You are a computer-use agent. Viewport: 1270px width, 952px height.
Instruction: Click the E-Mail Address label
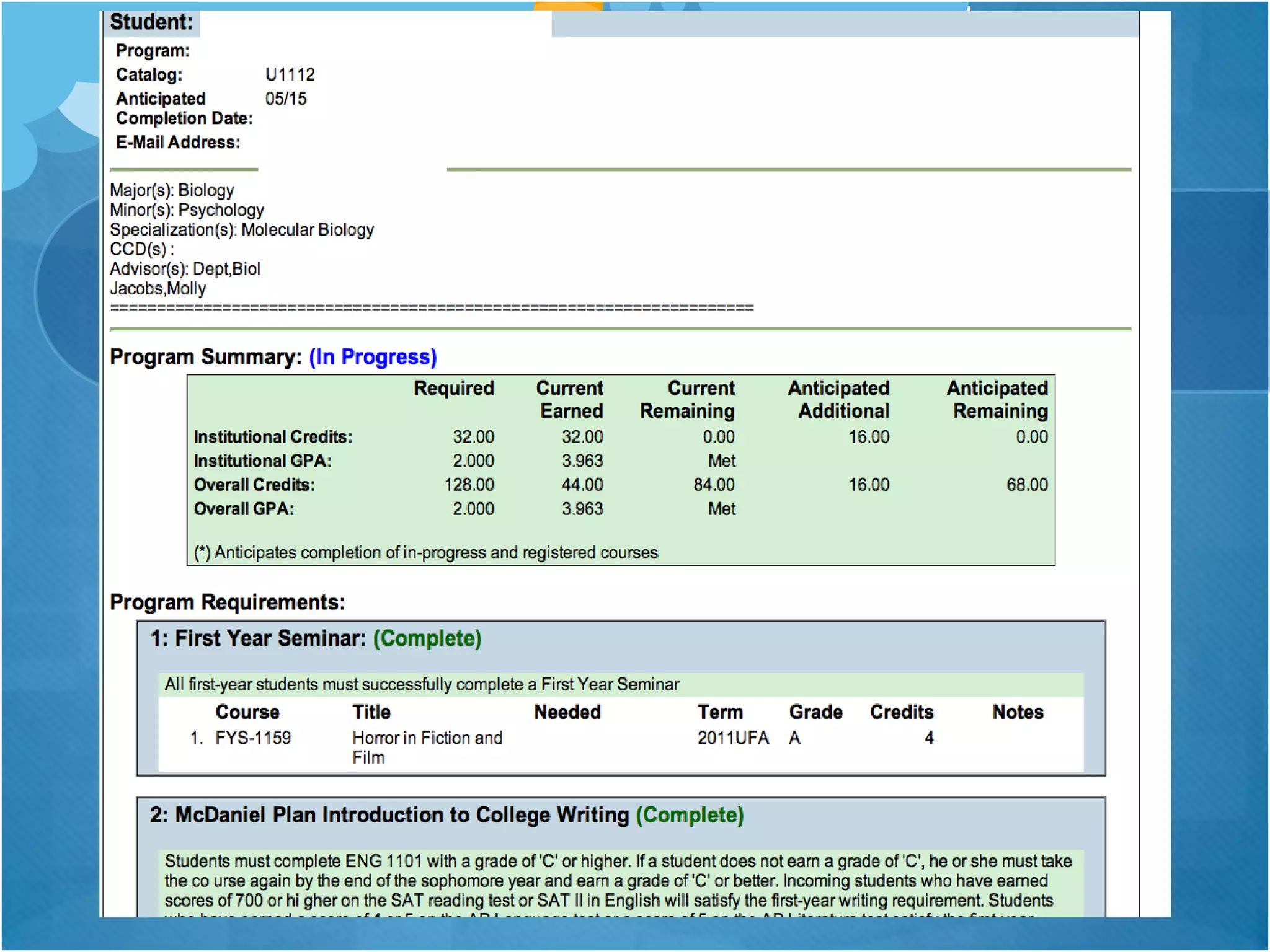click(178, 143)
